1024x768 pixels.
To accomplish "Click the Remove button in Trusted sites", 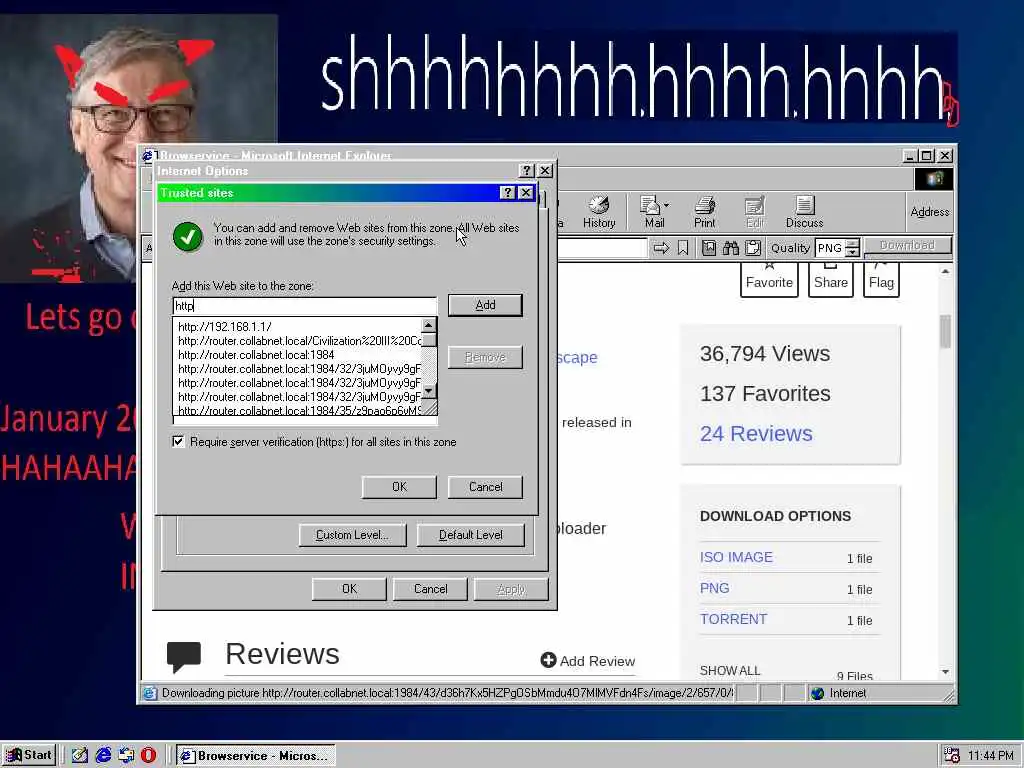I will point(485,357).
